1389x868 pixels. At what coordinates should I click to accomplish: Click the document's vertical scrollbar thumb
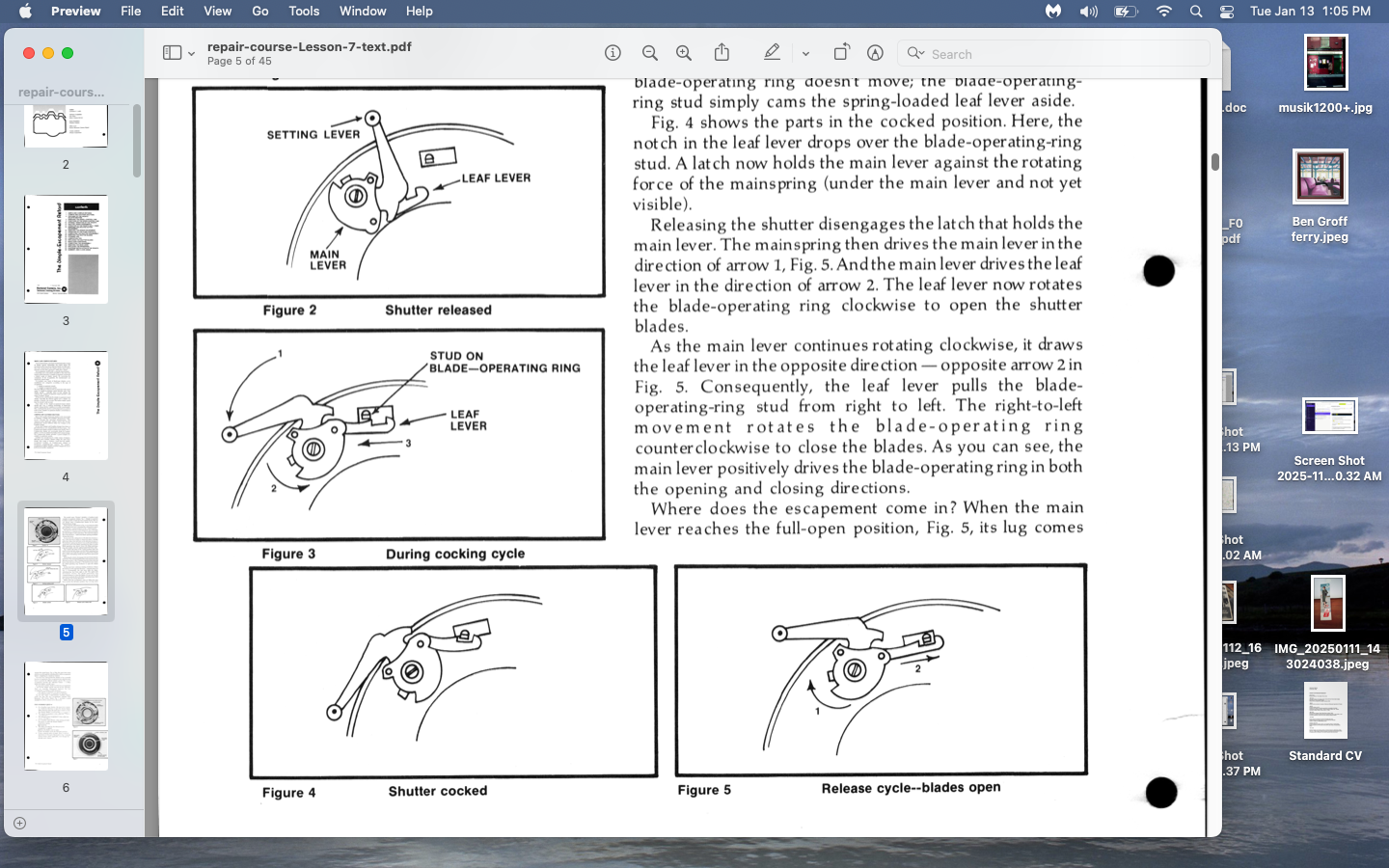1214,162
